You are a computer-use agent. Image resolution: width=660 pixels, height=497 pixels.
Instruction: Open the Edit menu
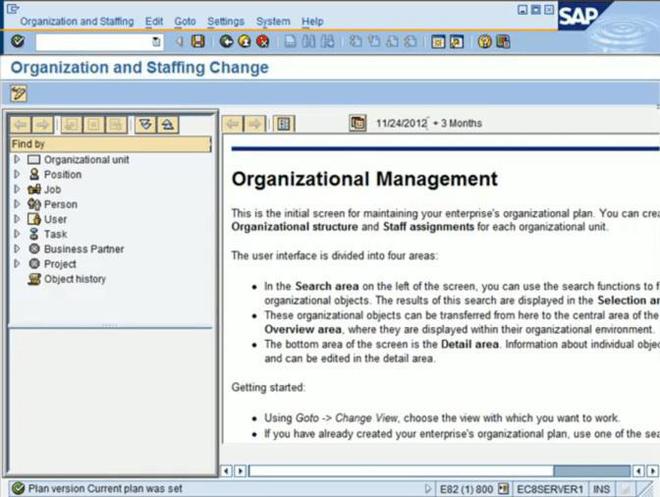154,21
